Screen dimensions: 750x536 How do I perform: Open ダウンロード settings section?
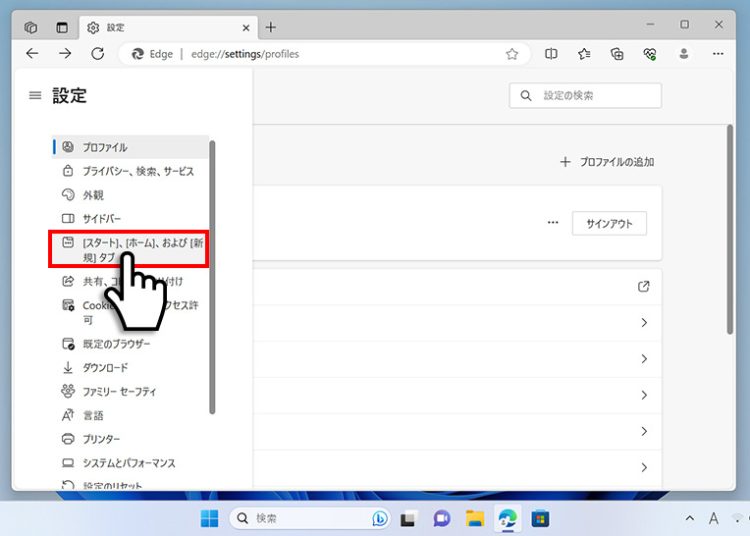[130, 368]
